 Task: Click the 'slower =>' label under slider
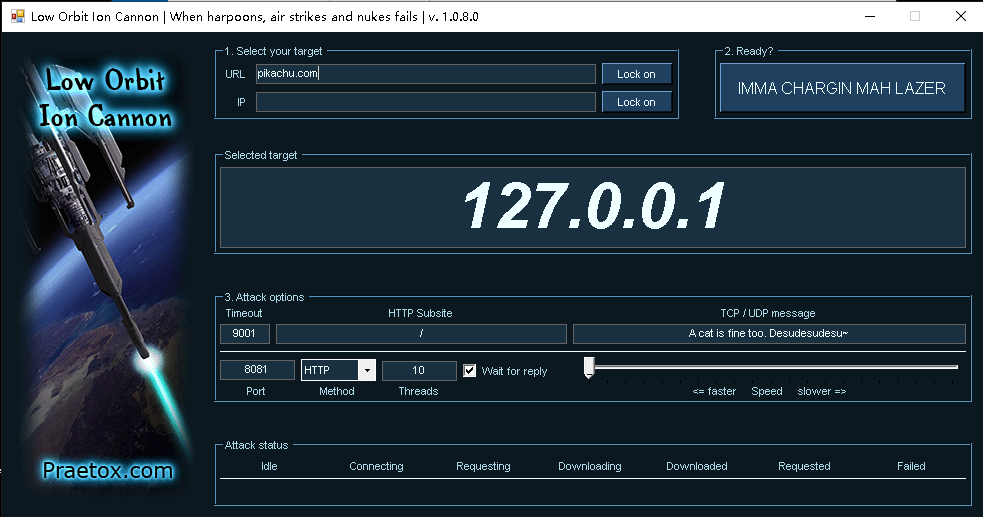click(x=822, y=391)
